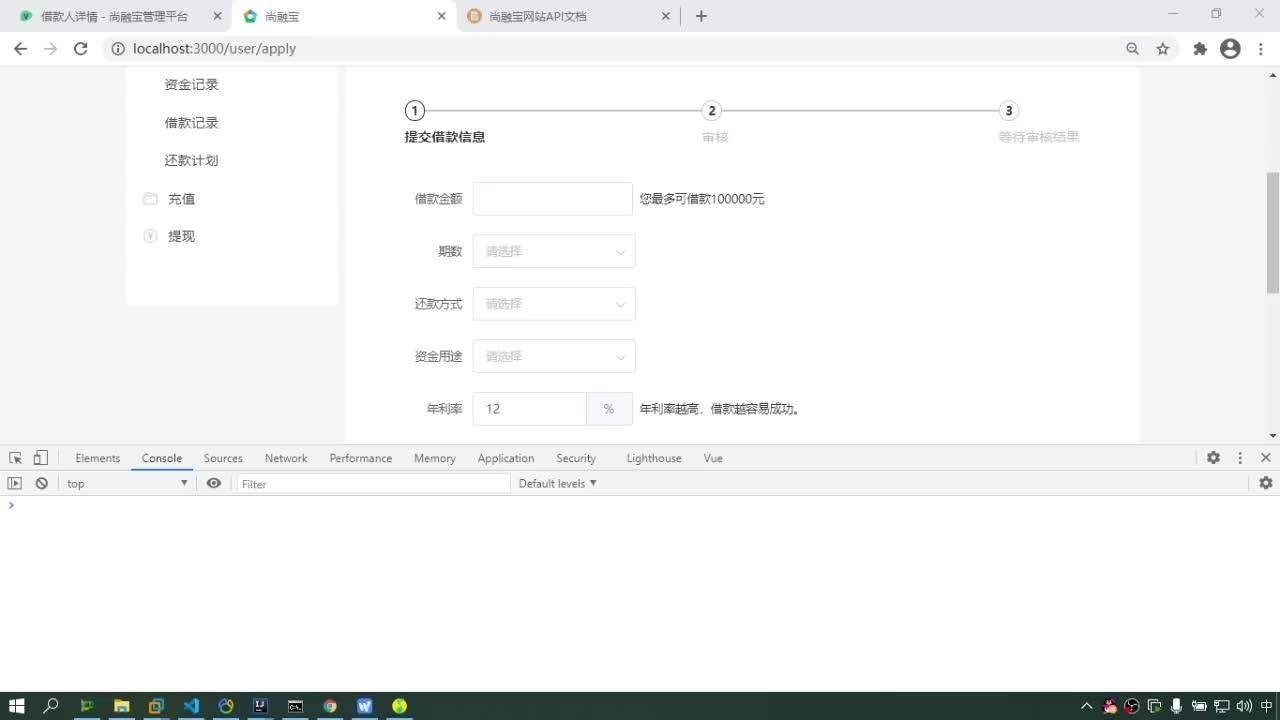This screenshot has height=720, width=1280.
Task: Open Windows search in taskbar
Action: tap(51, 706)
